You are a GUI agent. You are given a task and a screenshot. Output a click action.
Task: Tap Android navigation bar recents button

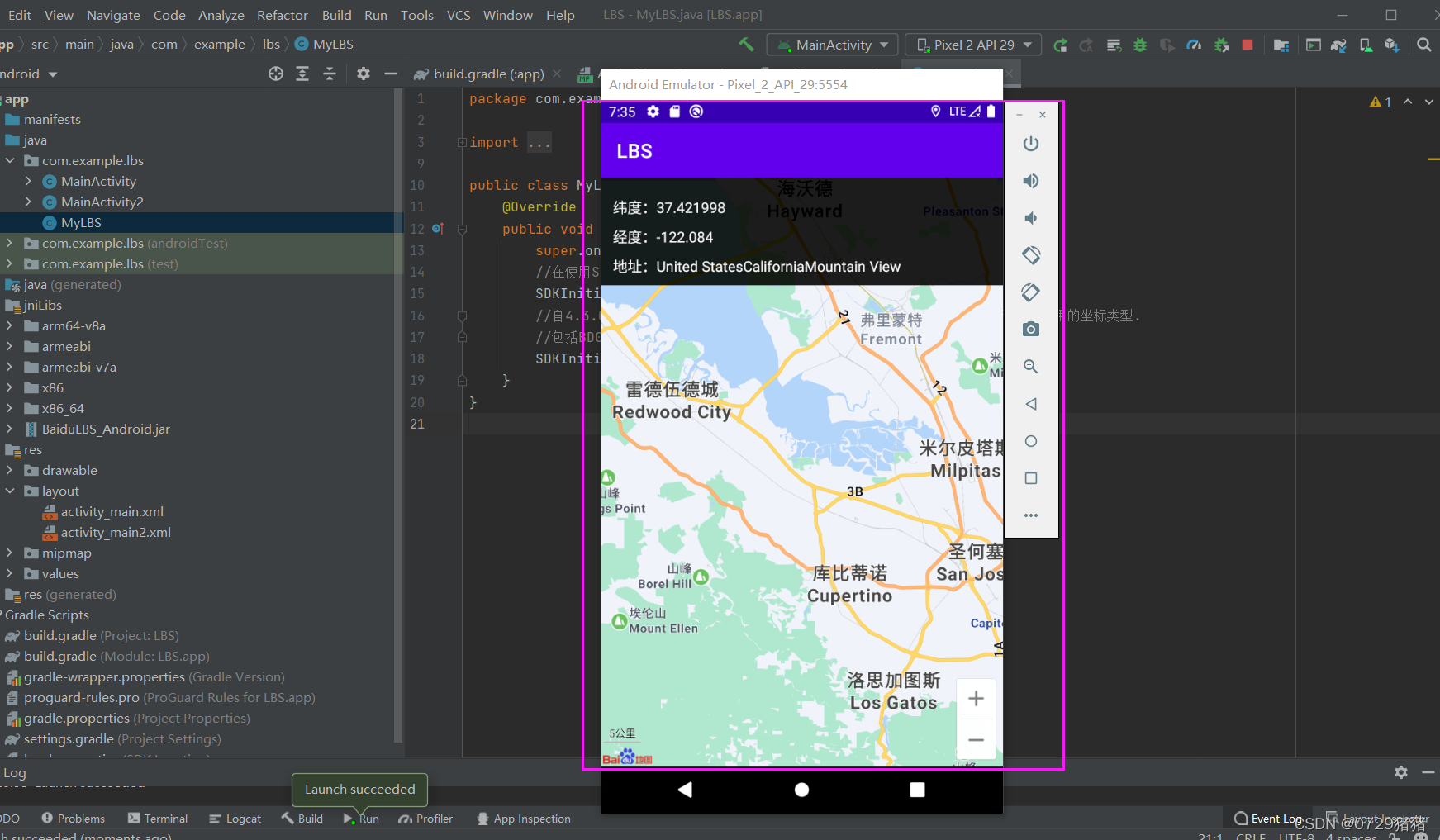(x=917, y=790)
